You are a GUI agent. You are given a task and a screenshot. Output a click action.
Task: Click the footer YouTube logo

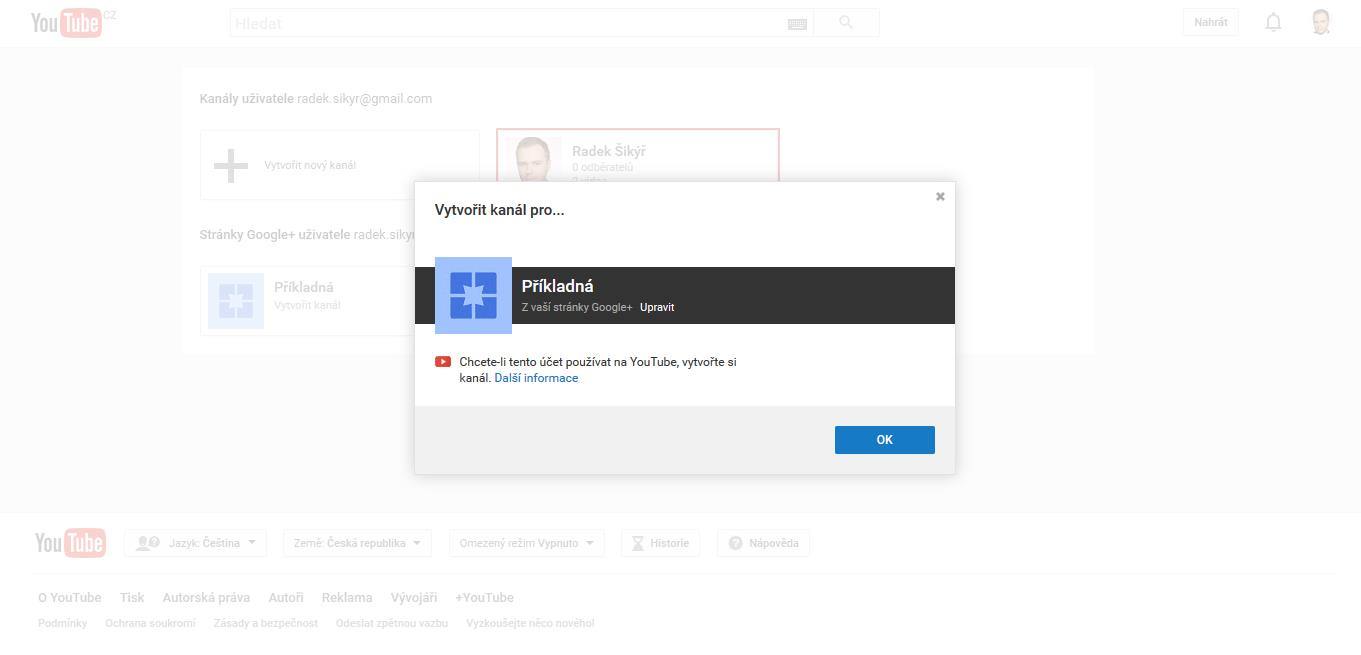pos(70,543)
